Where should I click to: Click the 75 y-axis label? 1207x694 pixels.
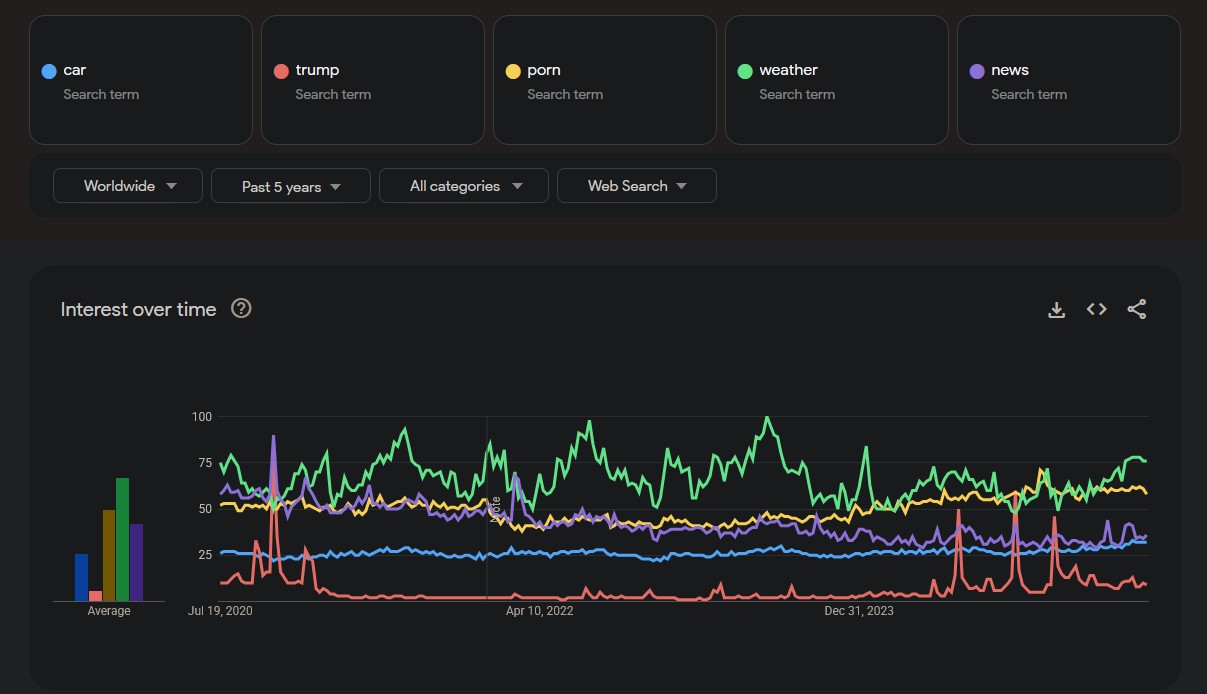(x=204, y=462)
